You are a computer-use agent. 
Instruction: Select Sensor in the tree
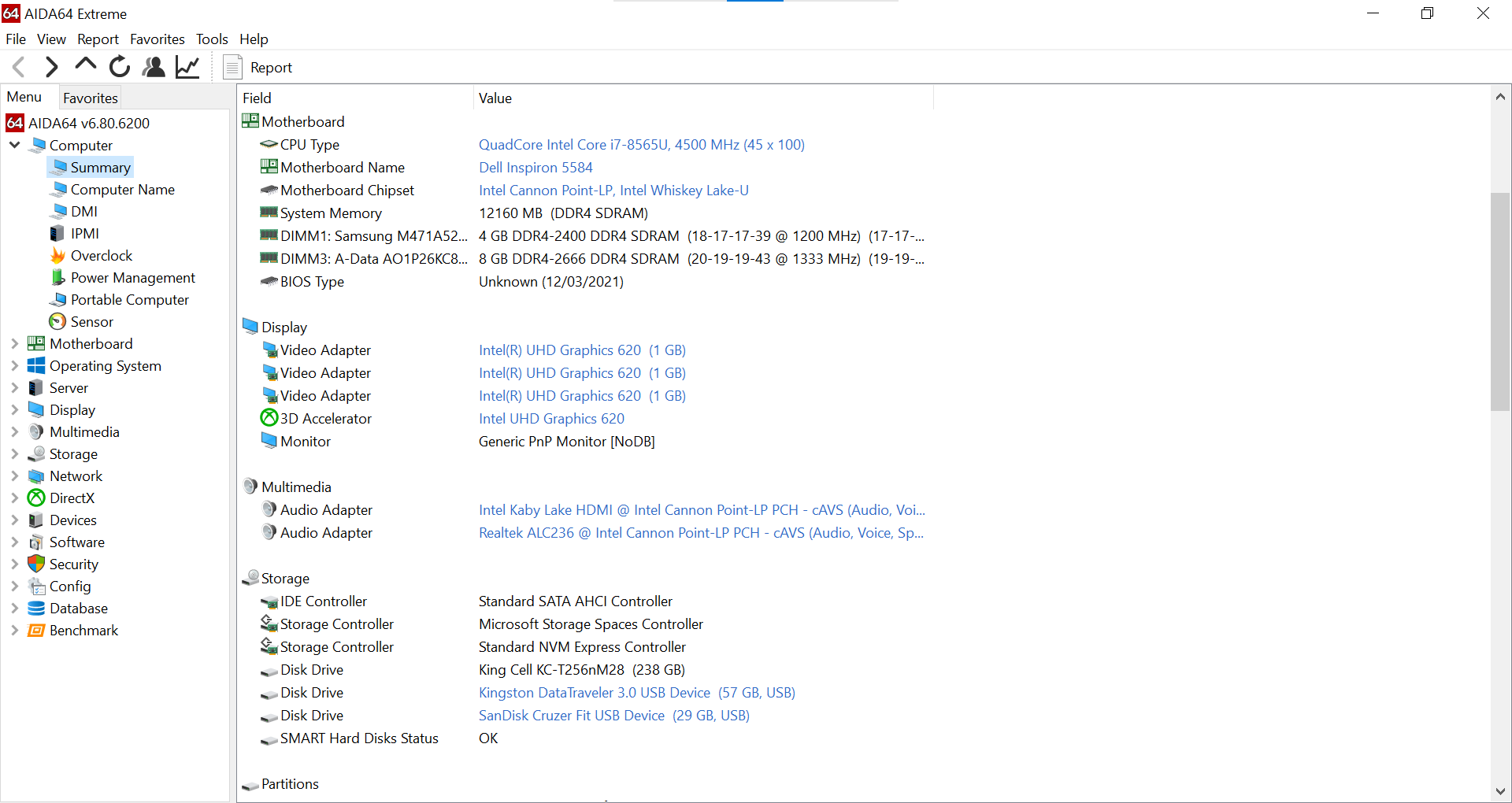pos(91,322)
